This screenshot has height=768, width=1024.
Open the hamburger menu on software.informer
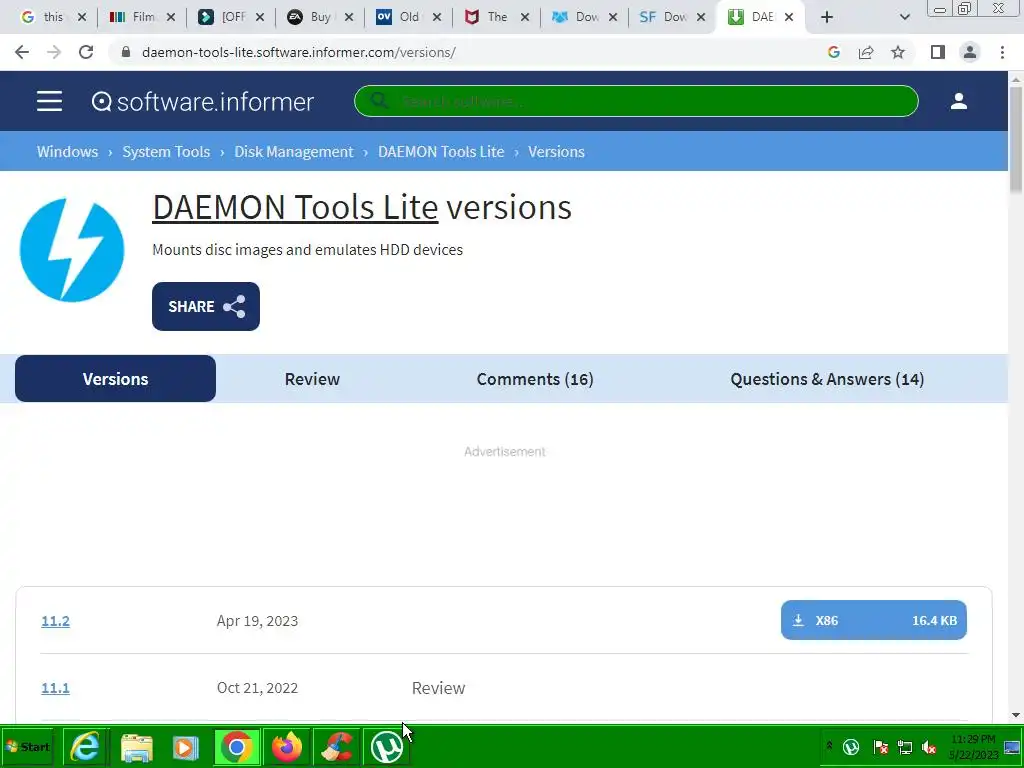pyautogui.click(x=50, y=101)
